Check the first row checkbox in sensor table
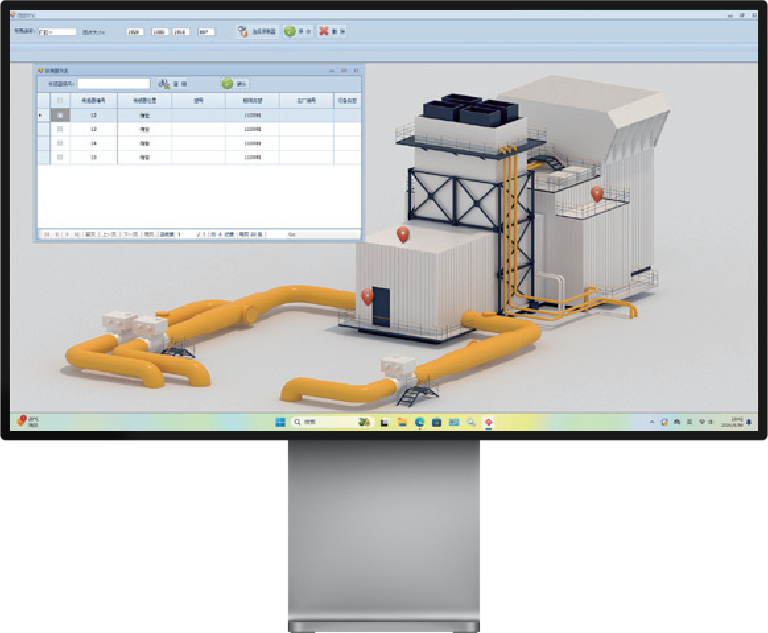The height and width of the screenshot is (633, 768). [x=60, y=116]
